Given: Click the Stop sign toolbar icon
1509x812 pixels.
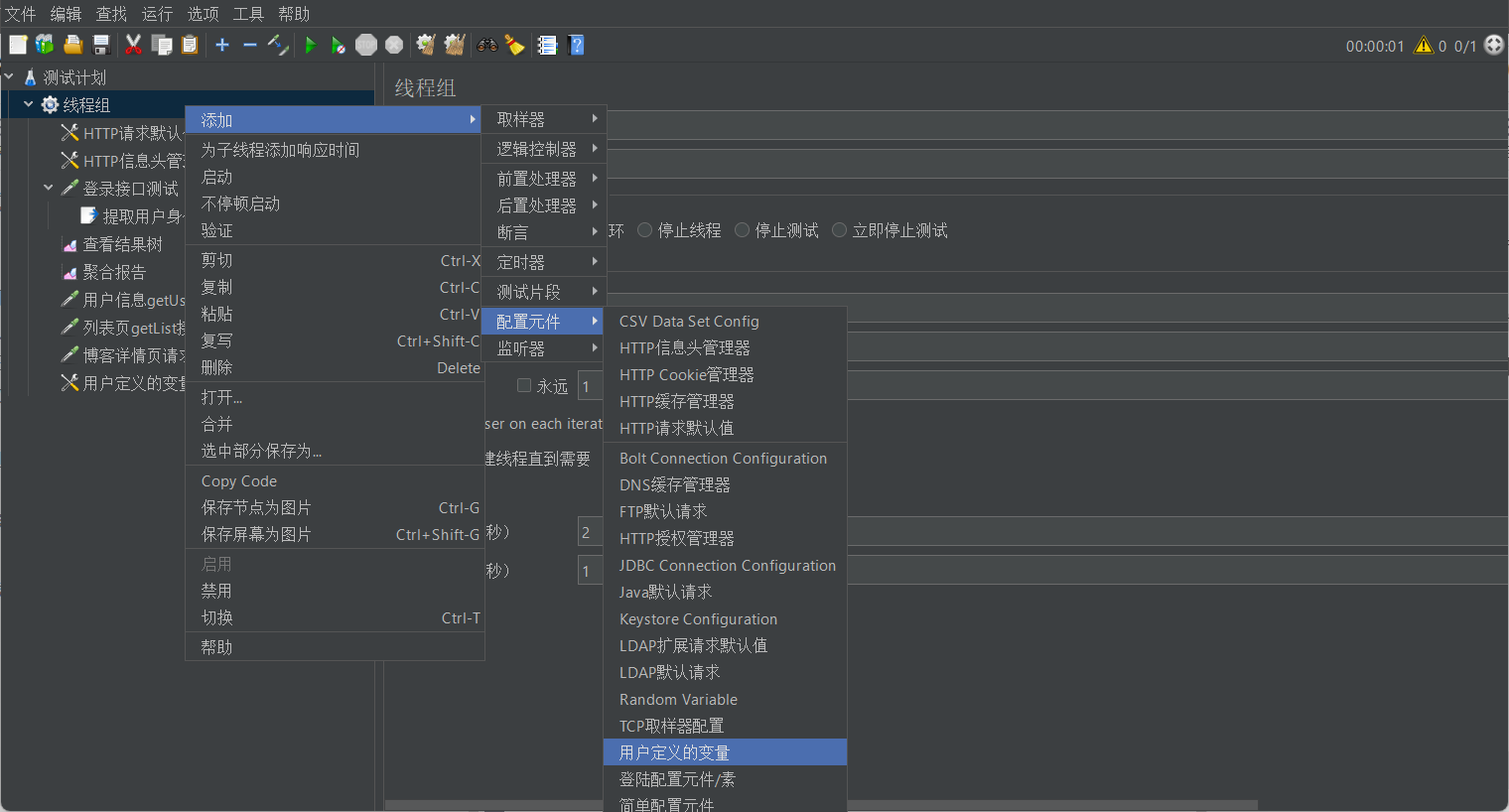Looking at the screenshot, I should point(366,45).
